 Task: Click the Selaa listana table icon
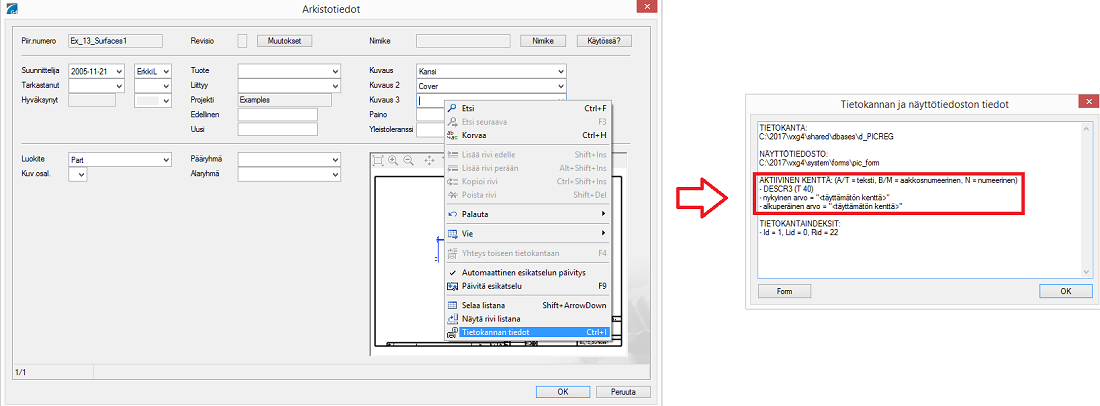pos(452,305)
